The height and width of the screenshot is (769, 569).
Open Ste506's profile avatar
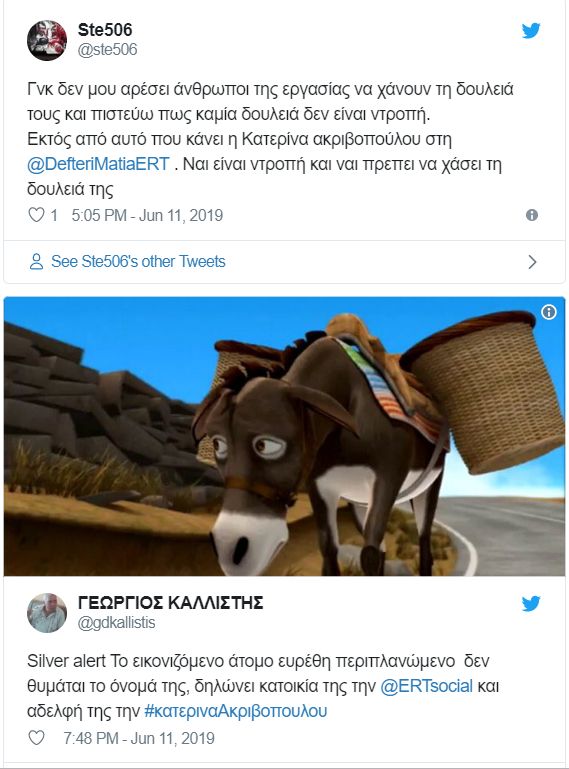tap(47, 40)
